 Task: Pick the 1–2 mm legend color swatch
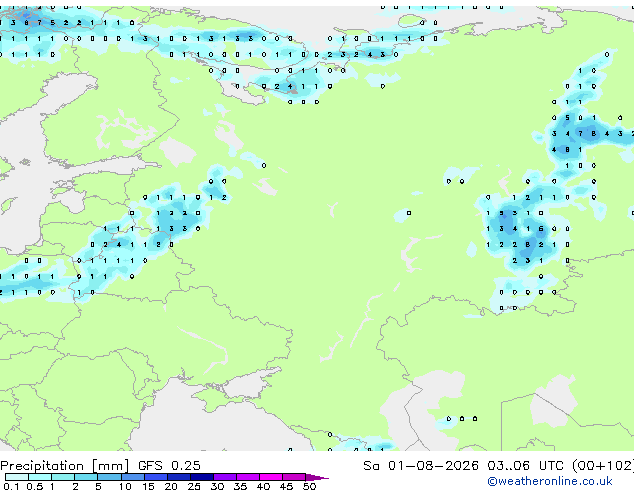[x=63, y=477]
